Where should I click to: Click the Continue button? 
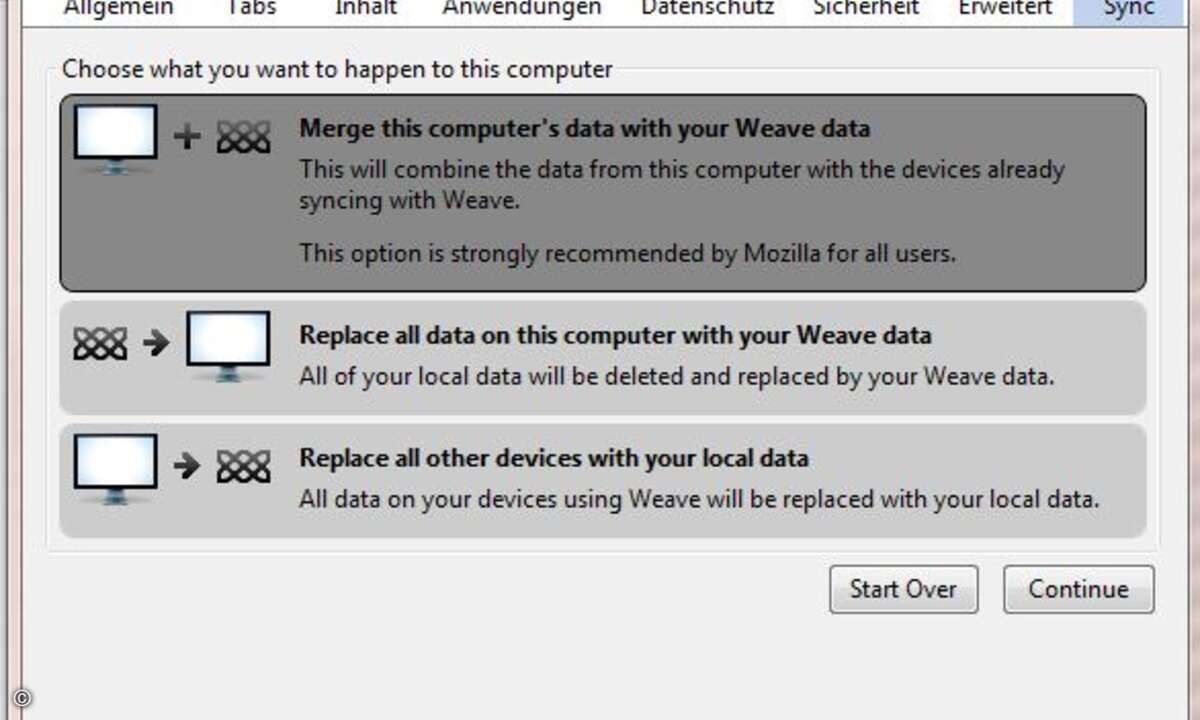pos(1078,589)
